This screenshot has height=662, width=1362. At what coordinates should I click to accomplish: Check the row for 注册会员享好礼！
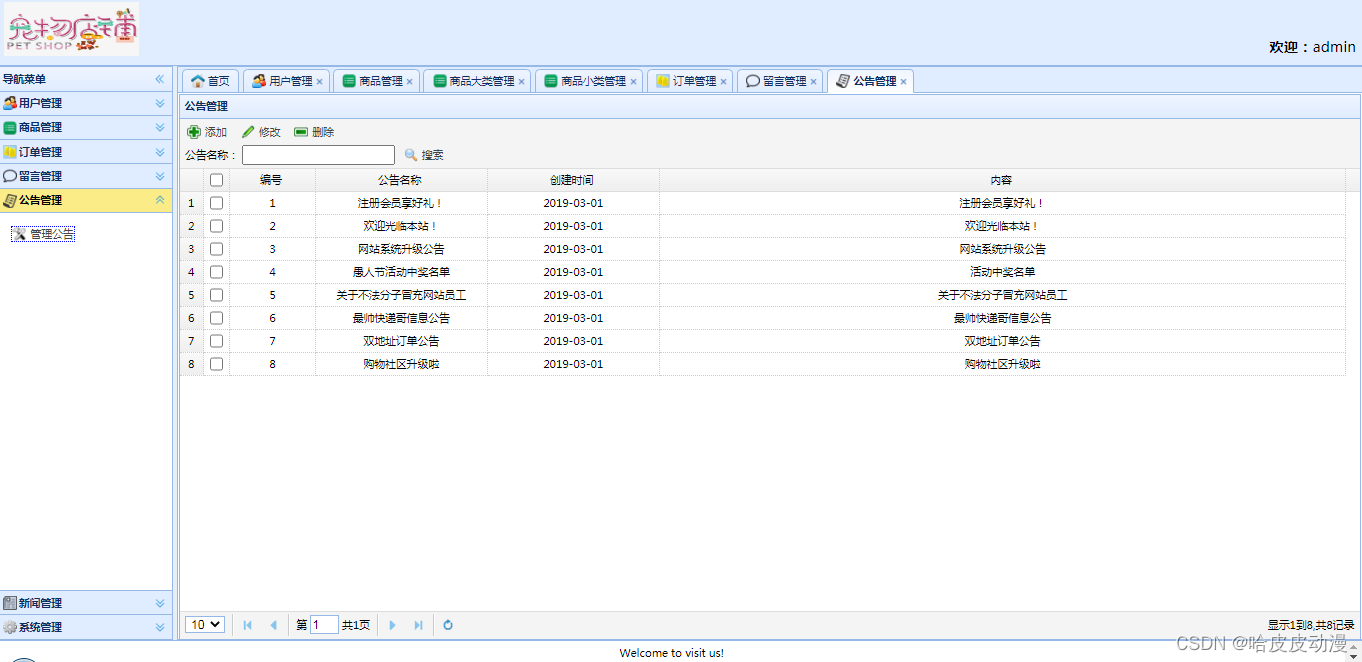(x=216, y=203)
